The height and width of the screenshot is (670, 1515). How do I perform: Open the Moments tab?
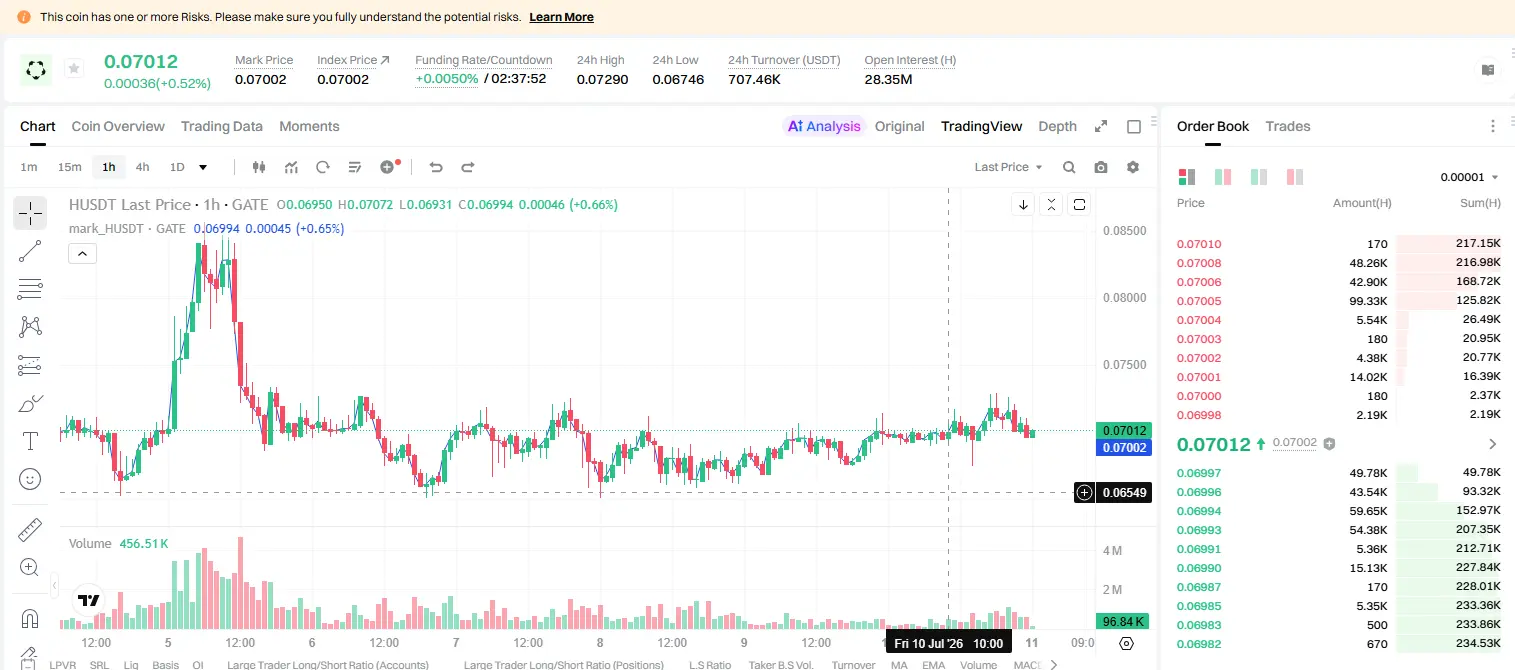coord(309,126)
